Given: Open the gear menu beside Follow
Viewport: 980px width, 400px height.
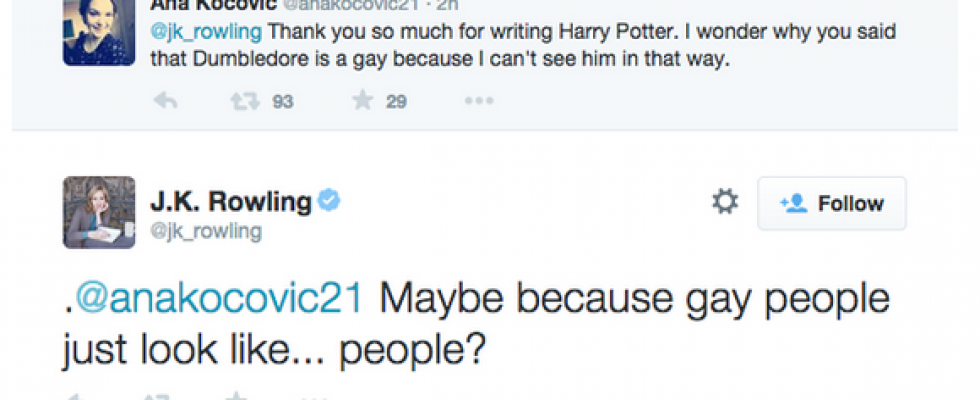Looking at the screenshot, I should point(724,203).
